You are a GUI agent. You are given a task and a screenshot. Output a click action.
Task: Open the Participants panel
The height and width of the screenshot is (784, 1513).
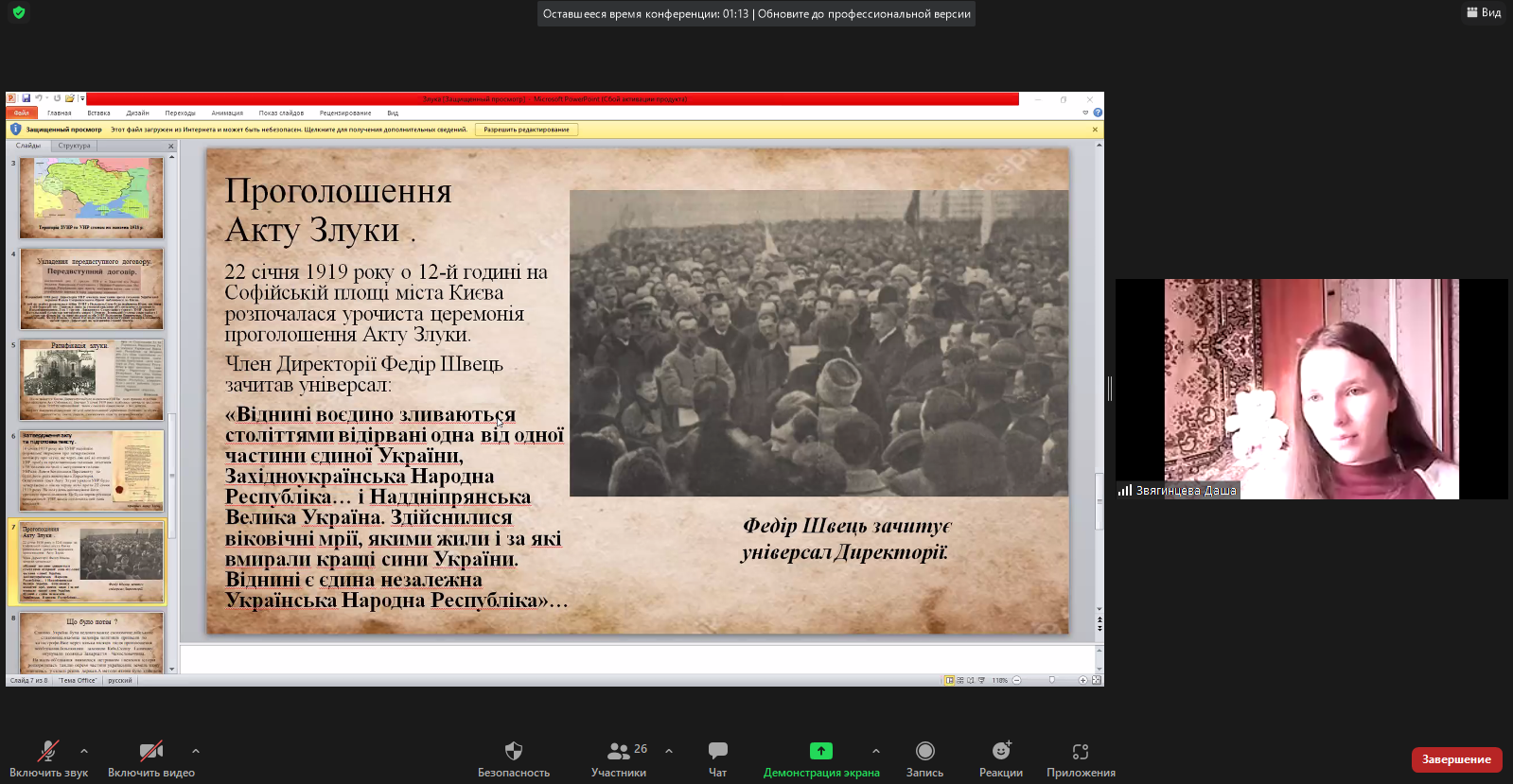coord(619,751)
